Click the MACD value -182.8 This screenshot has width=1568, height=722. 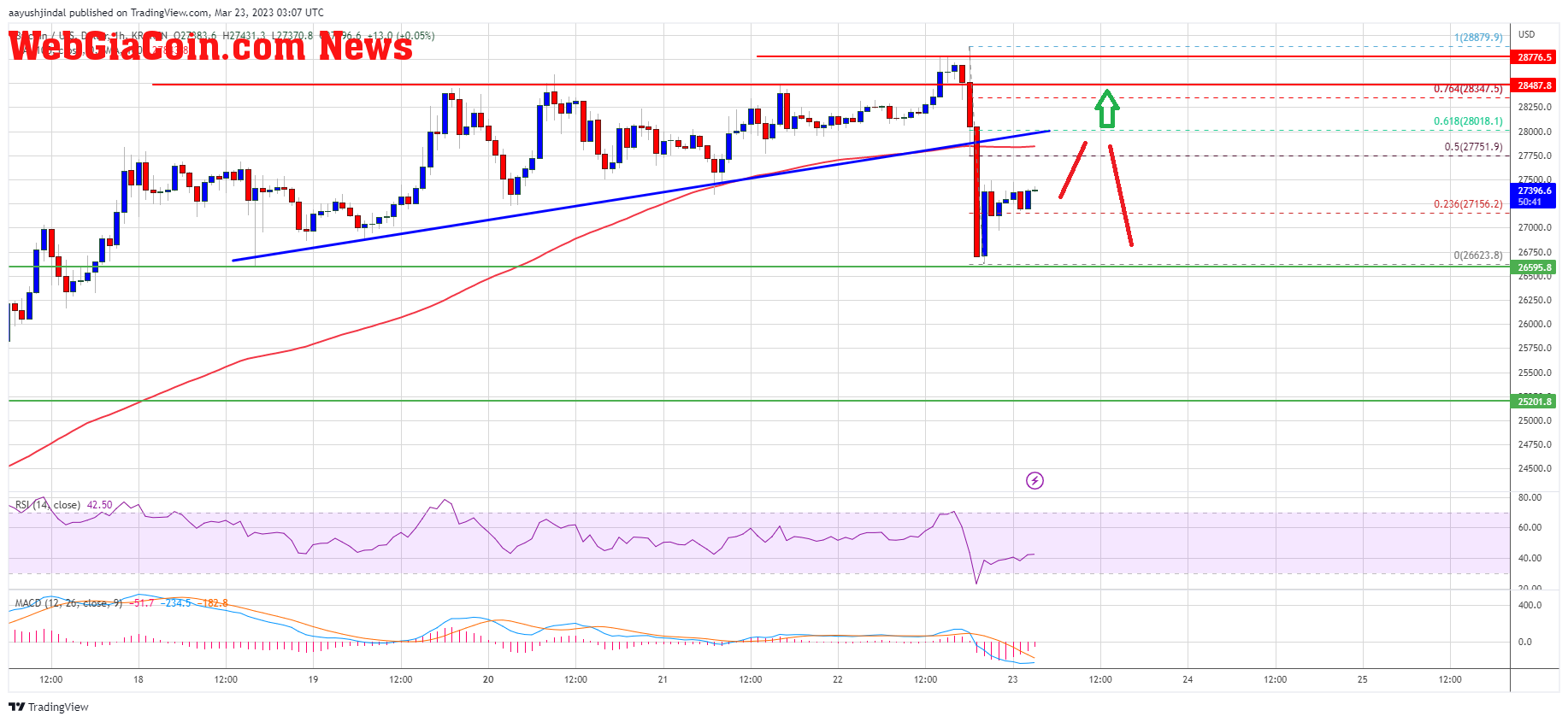tap(214, 603)
